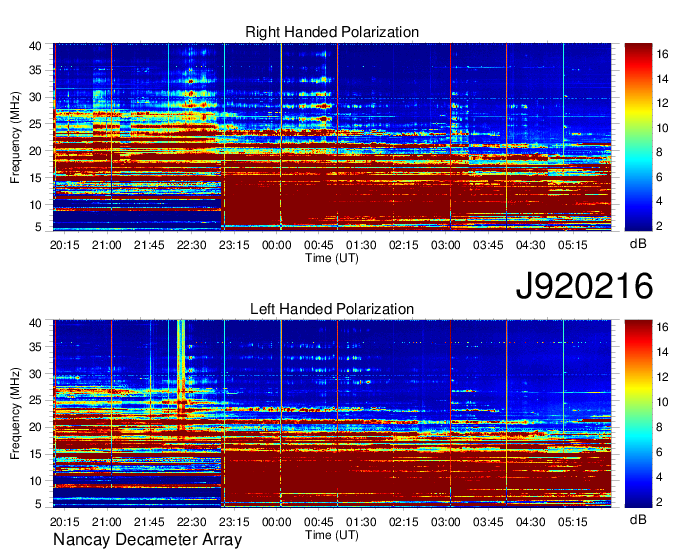Click the 'Nancay Decameter Array' caption
The width and height of the screenshot is (680, 552).
147,540
